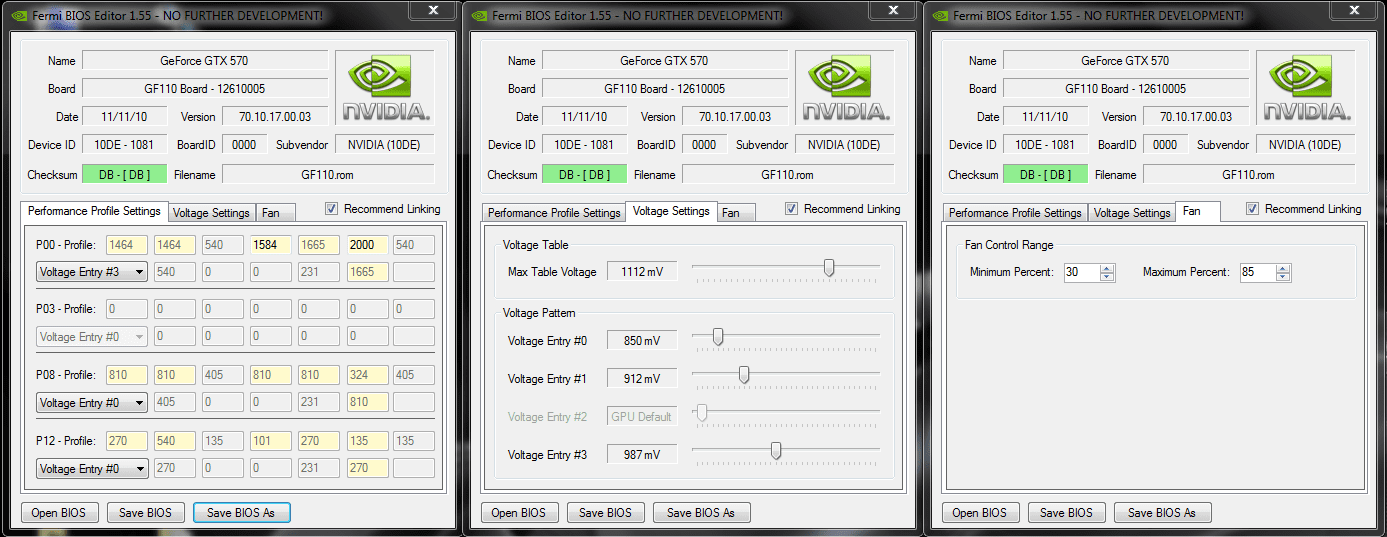Screen dimensions: 1387x537
Task: Select Performance Profile Settings tab in left window
Action: pyautogui.click(x=94, y=212)
